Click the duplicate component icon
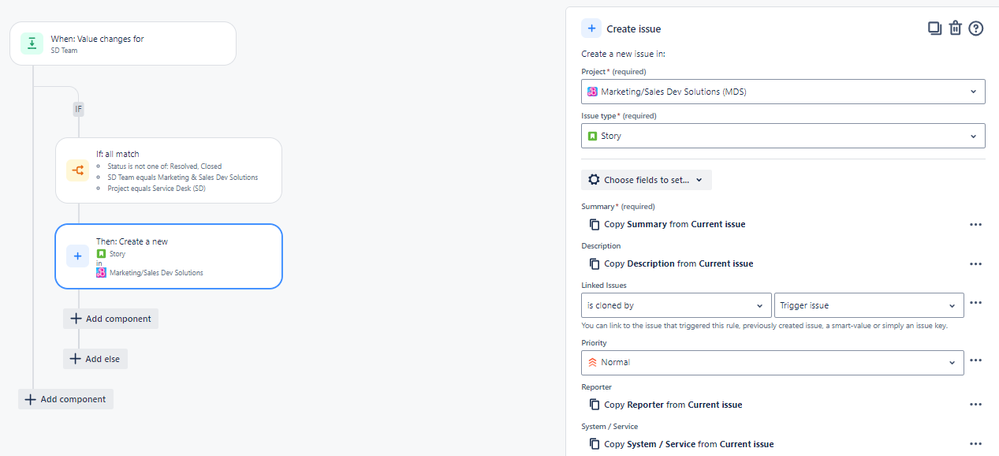 [x=935, y=29]
